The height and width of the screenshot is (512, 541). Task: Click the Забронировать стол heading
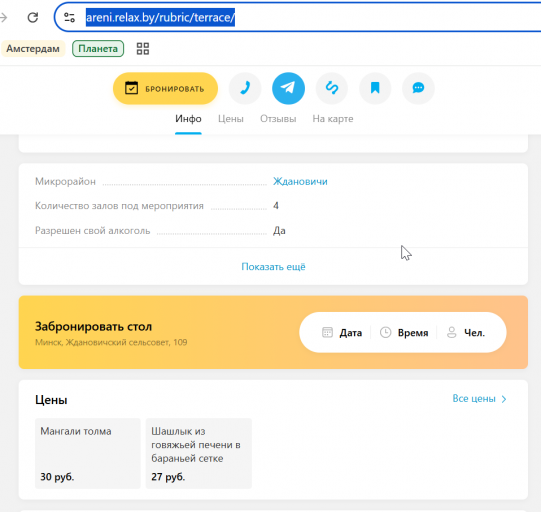(x=94, y=327)
